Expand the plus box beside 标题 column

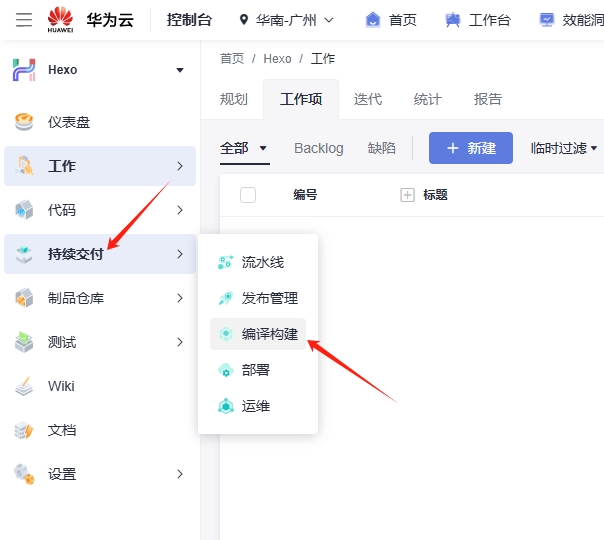[x=407, y=195]
